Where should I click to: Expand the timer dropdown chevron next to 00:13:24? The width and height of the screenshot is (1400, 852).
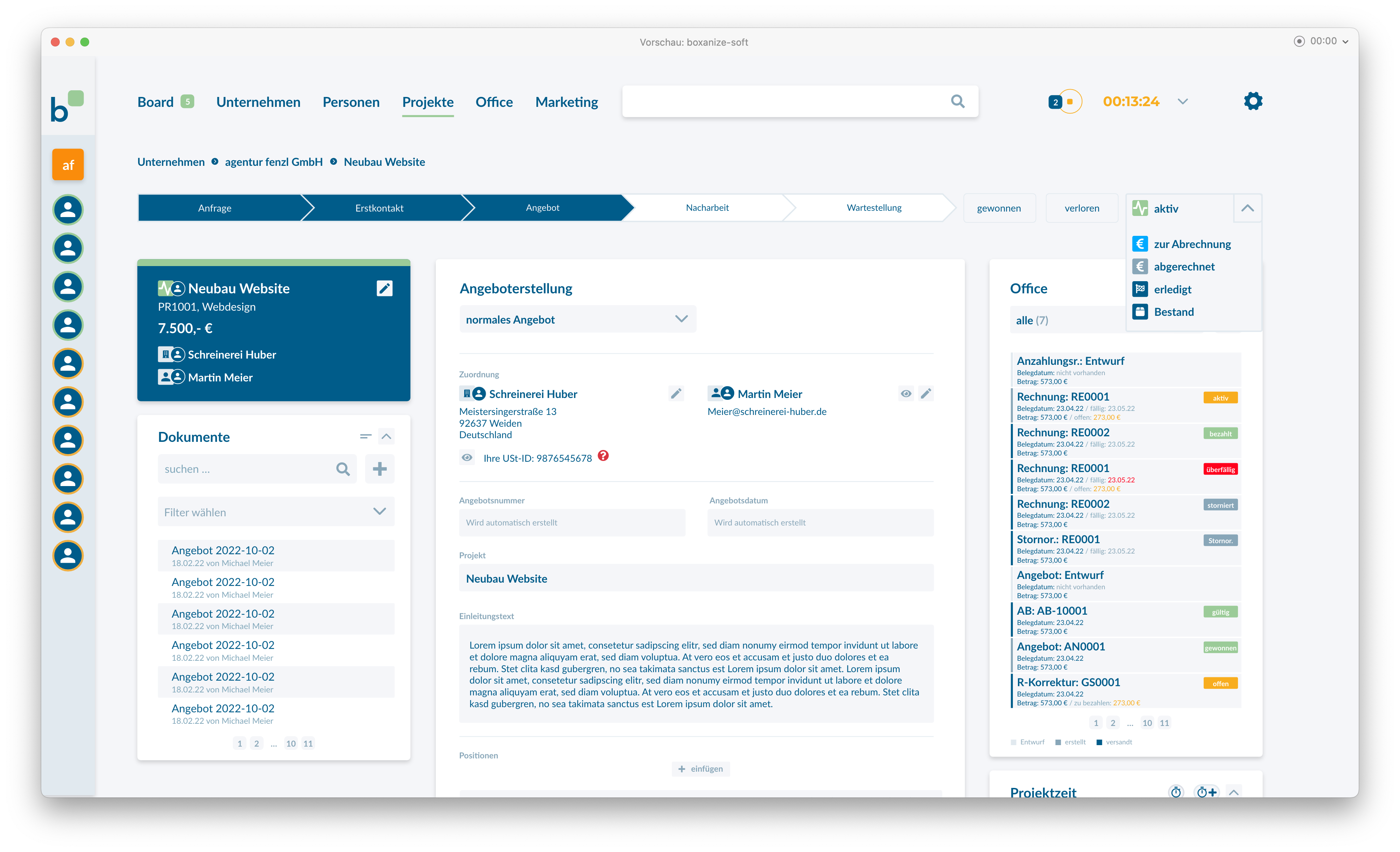(1183, 102)
